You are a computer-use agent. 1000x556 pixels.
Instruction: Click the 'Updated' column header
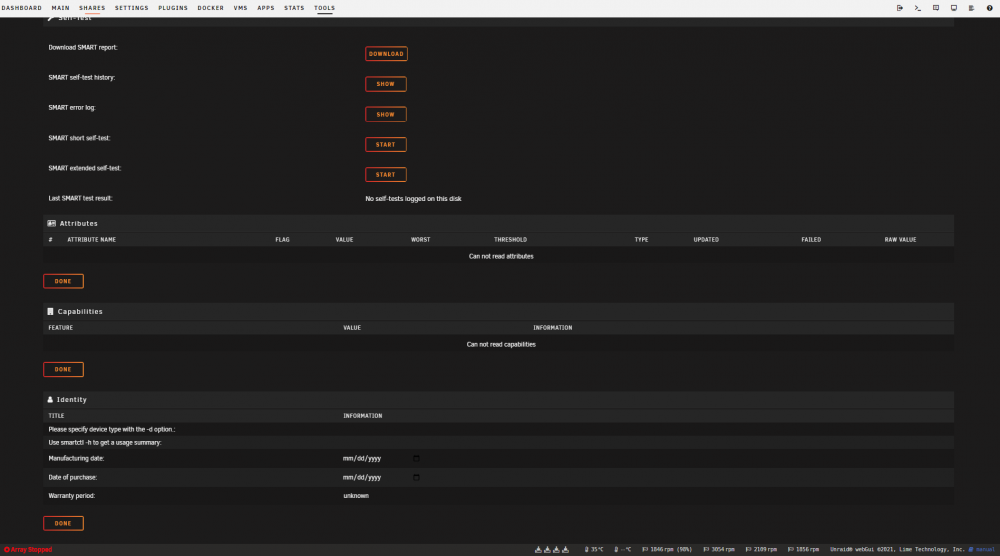[x=706, y=240]
